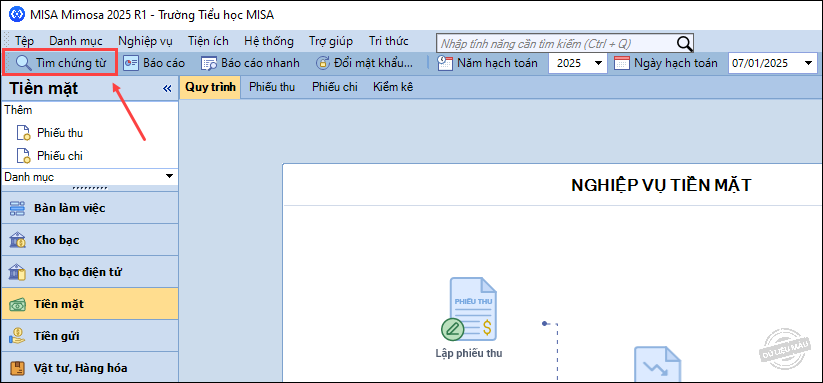This screenshot has height=383, width=823.
Task: Open the Tiện ích menu
Action: [x=208, y=41]
